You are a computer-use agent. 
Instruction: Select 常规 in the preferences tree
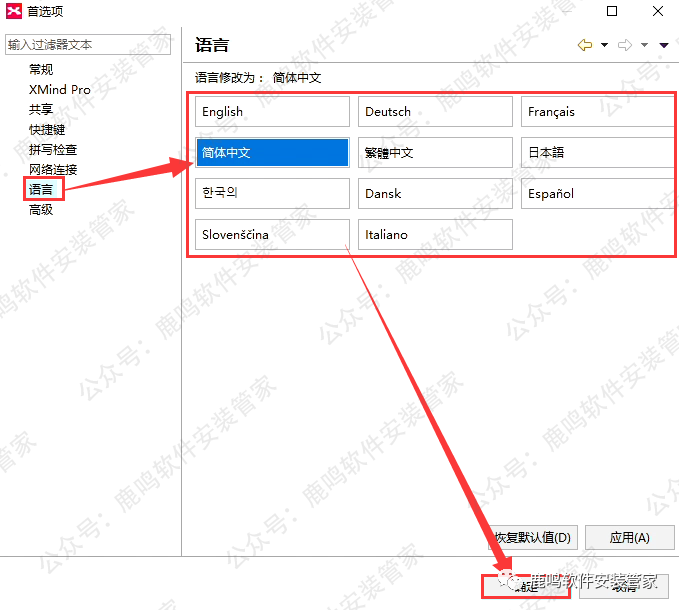(x=41, y=70)
